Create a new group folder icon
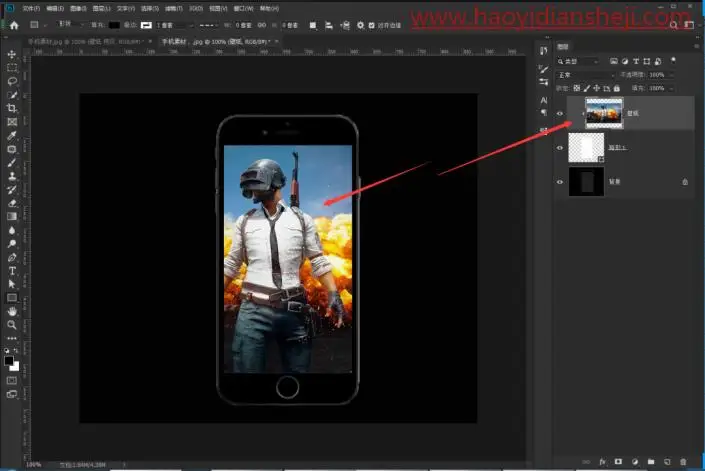705x471 pixels. tap(651, 462)
